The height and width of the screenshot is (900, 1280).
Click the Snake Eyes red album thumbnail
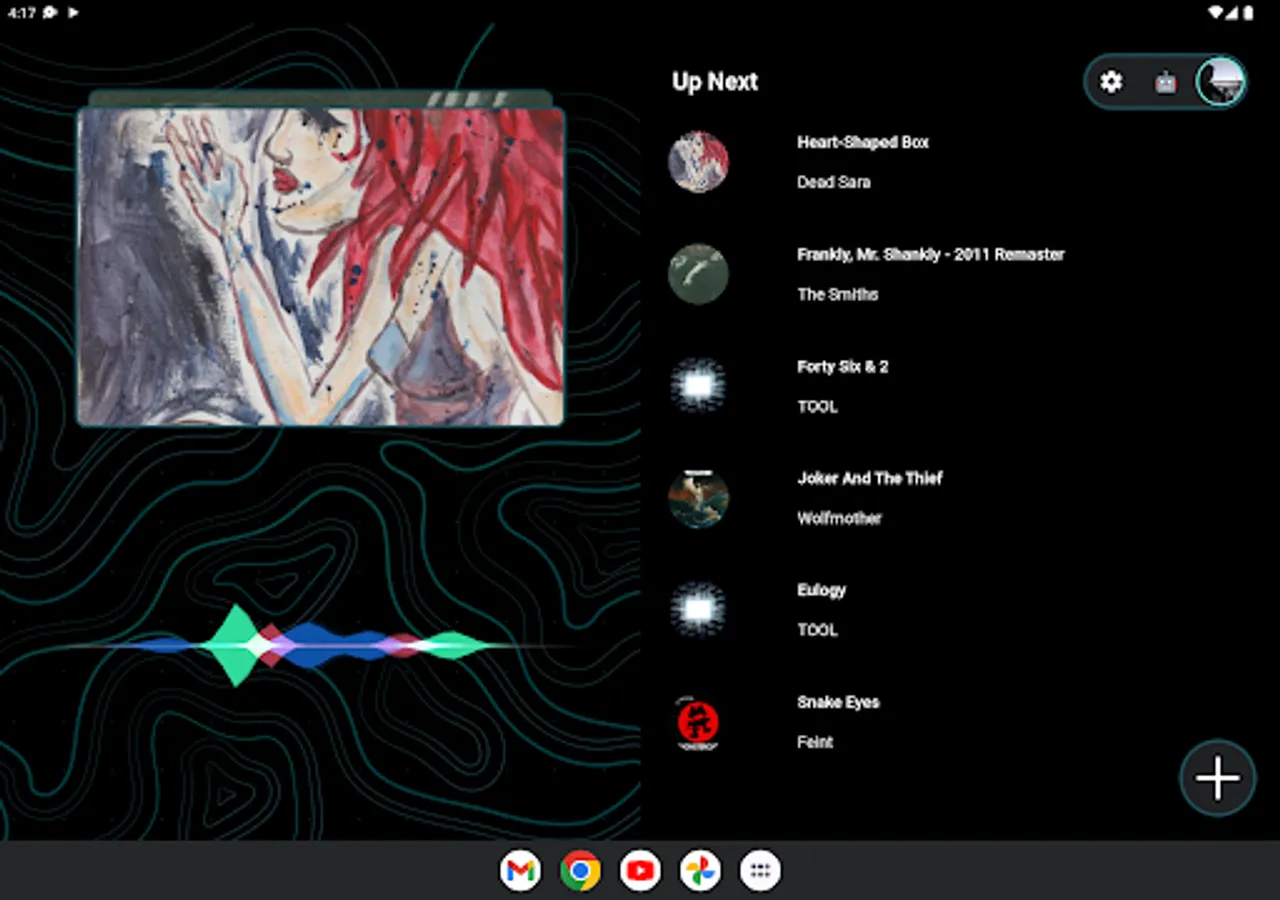point(698,722)
